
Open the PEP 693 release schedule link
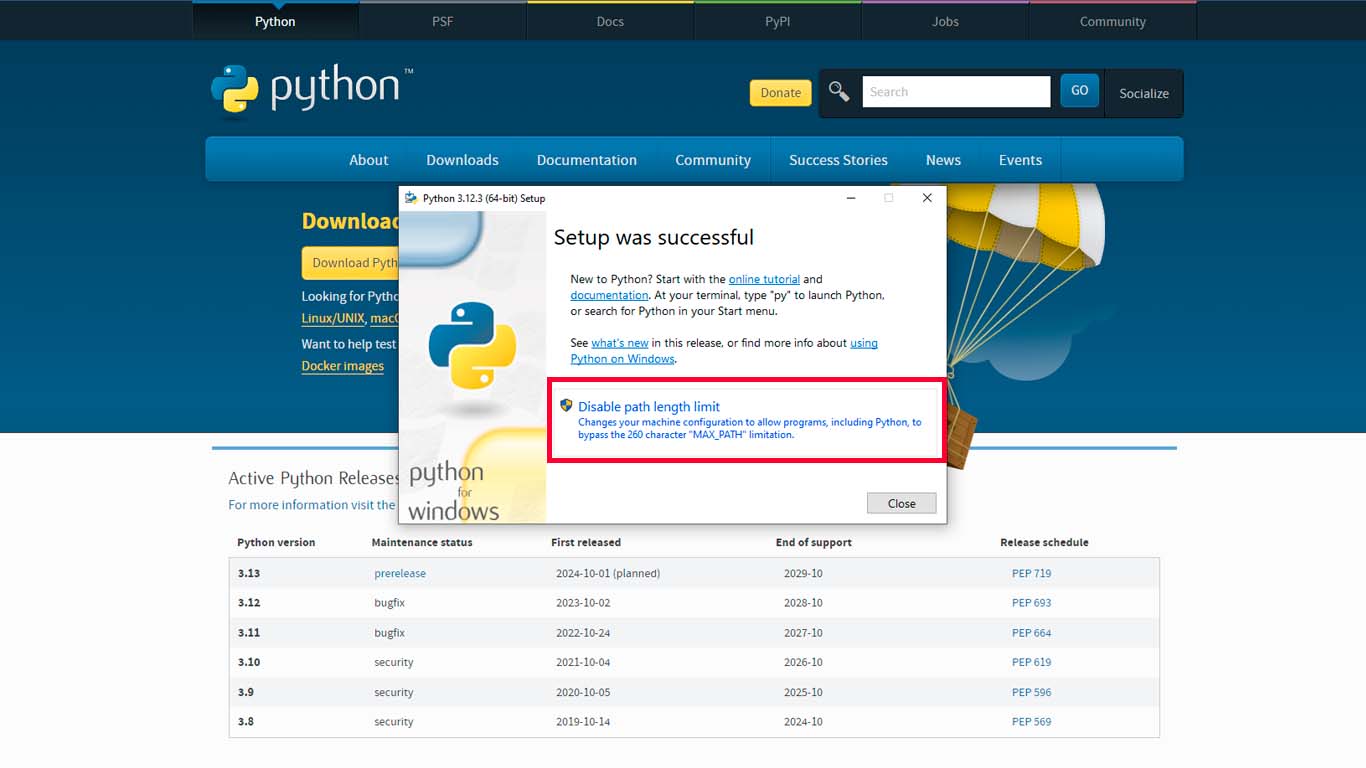coord(1031,603)
